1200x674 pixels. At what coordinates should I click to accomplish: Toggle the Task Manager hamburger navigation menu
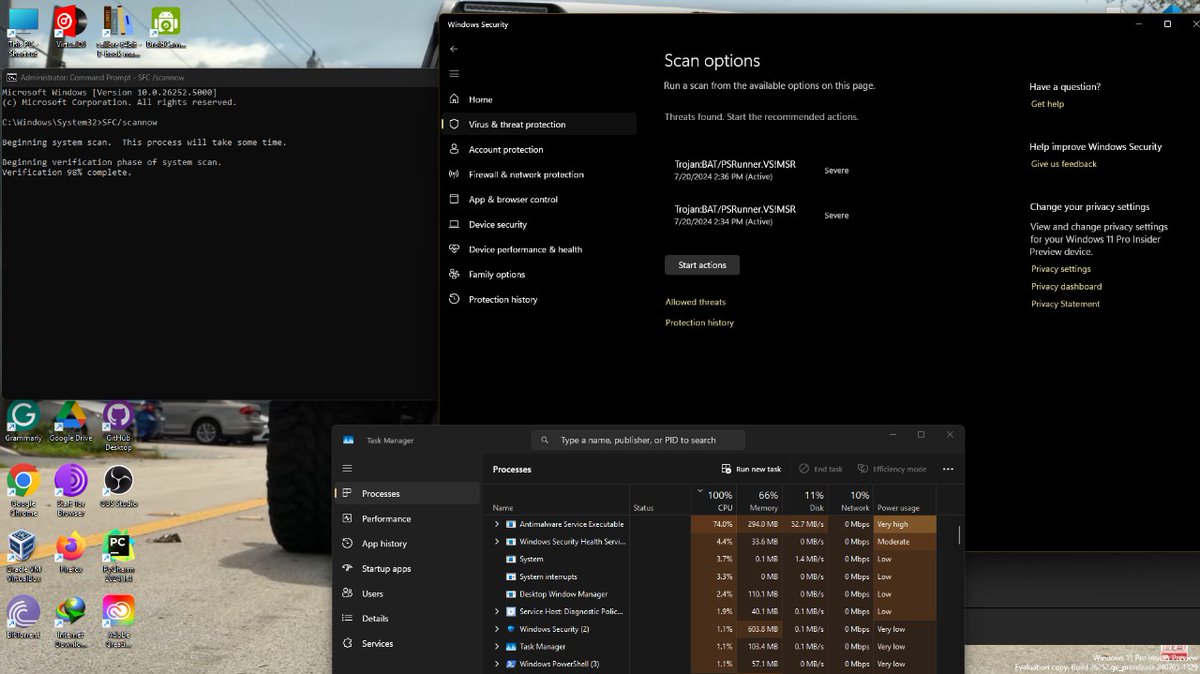coord(347,468)
